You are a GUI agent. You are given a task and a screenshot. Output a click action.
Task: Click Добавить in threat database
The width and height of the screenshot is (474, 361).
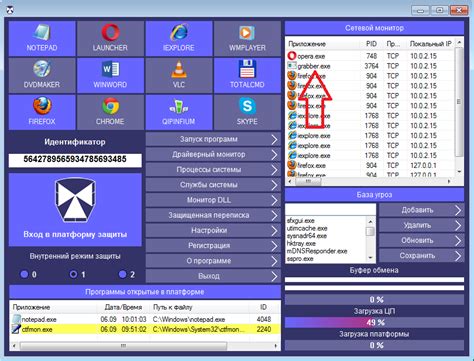[x=422, y=210]
